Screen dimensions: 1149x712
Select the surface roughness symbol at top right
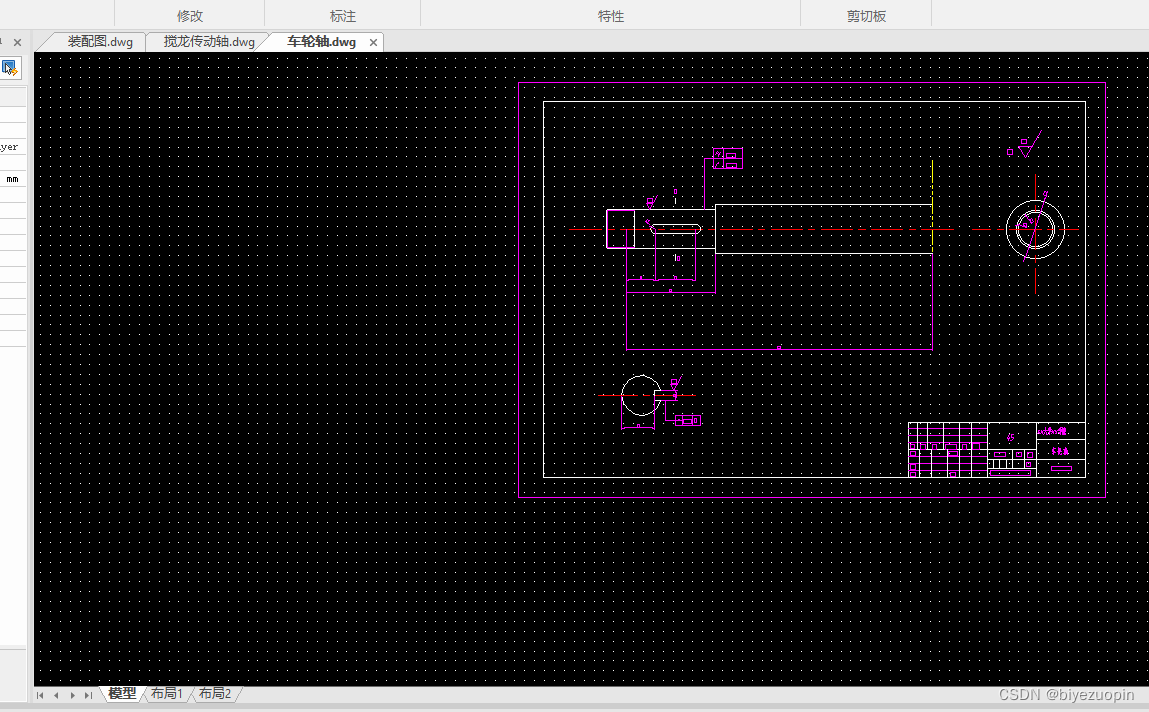click(1024, 145)
